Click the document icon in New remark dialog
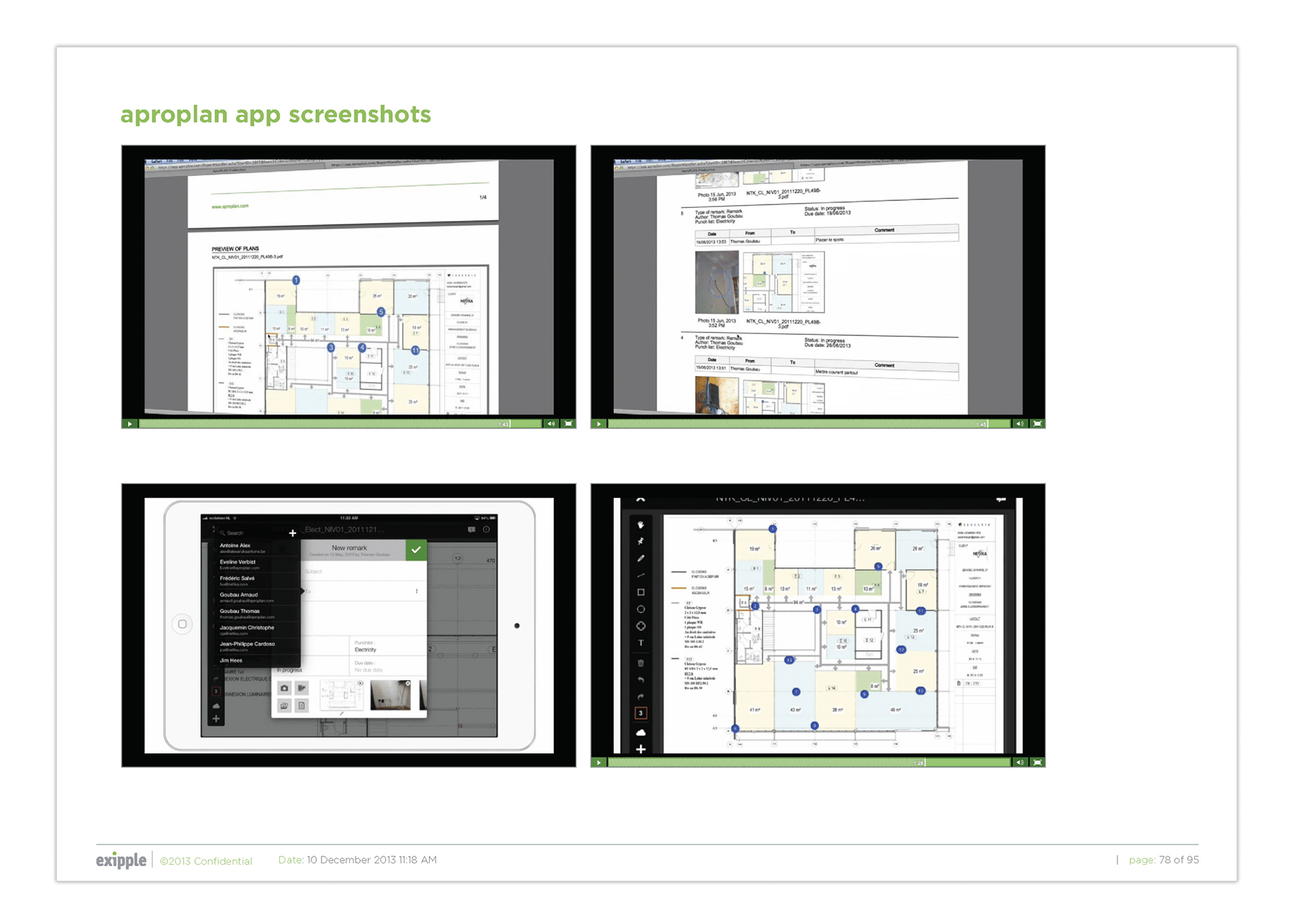 [x=302, y=706]
